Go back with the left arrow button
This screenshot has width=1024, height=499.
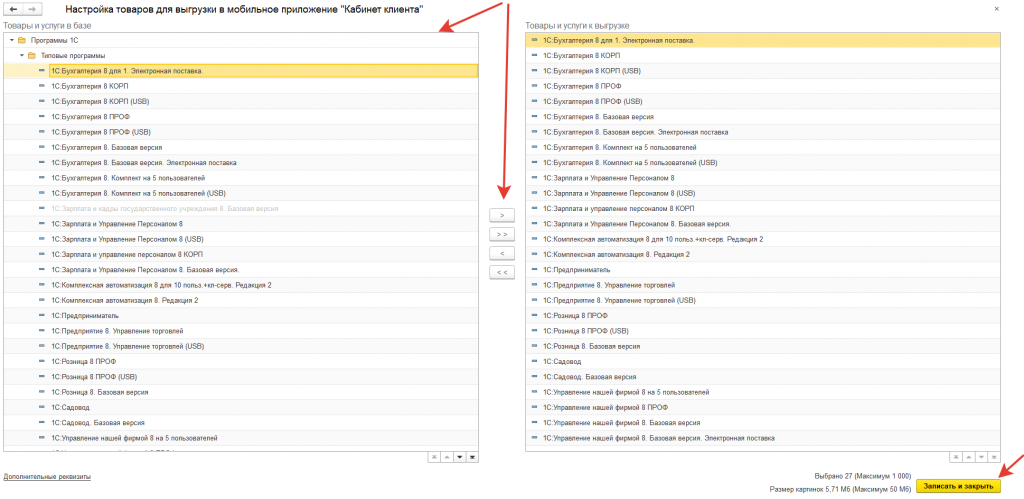tap(13, 10)
